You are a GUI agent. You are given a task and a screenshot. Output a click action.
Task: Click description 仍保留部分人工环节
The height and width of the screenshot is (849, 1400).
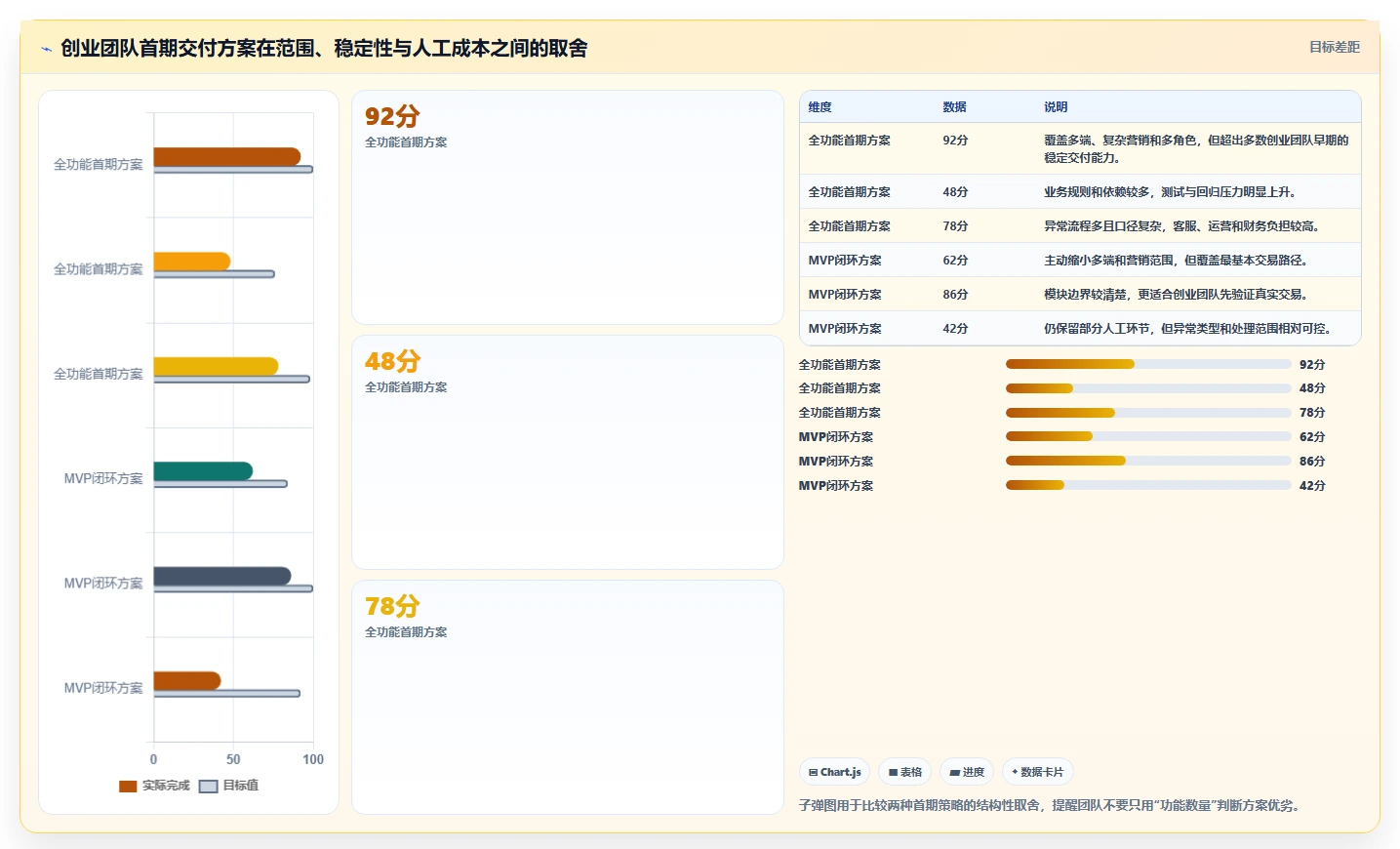pos(1187,329)
